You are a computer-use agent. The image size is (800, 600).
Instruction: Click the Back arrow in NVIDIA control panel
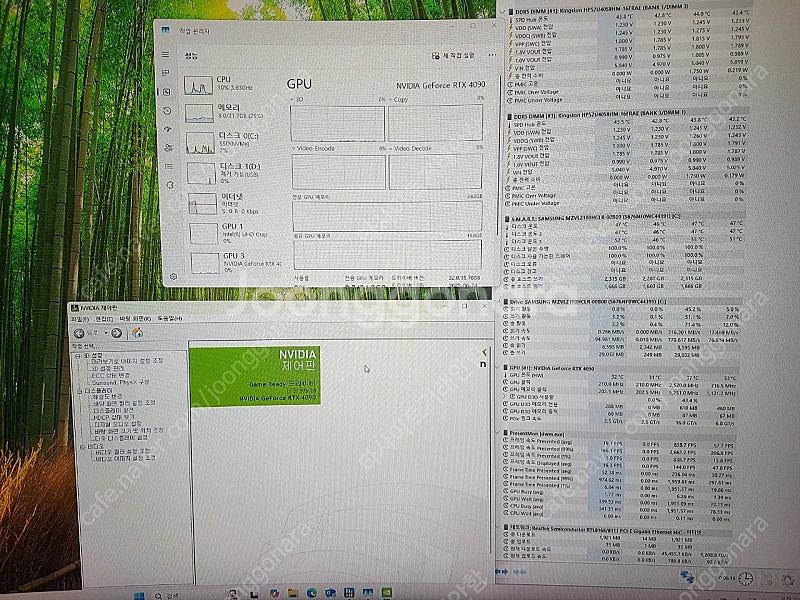[79, 333]
